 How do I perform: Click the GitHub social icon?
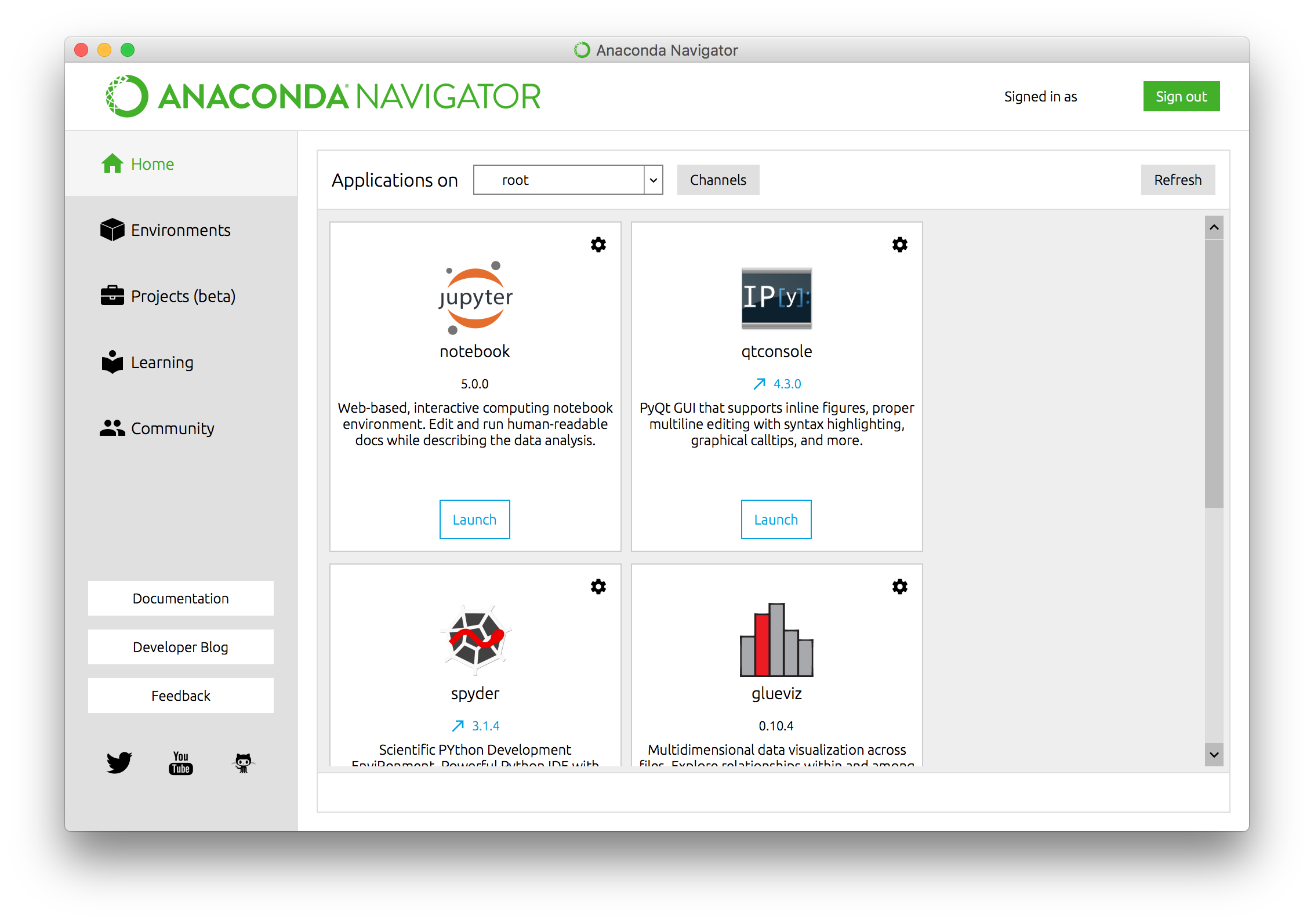(245, 762)
